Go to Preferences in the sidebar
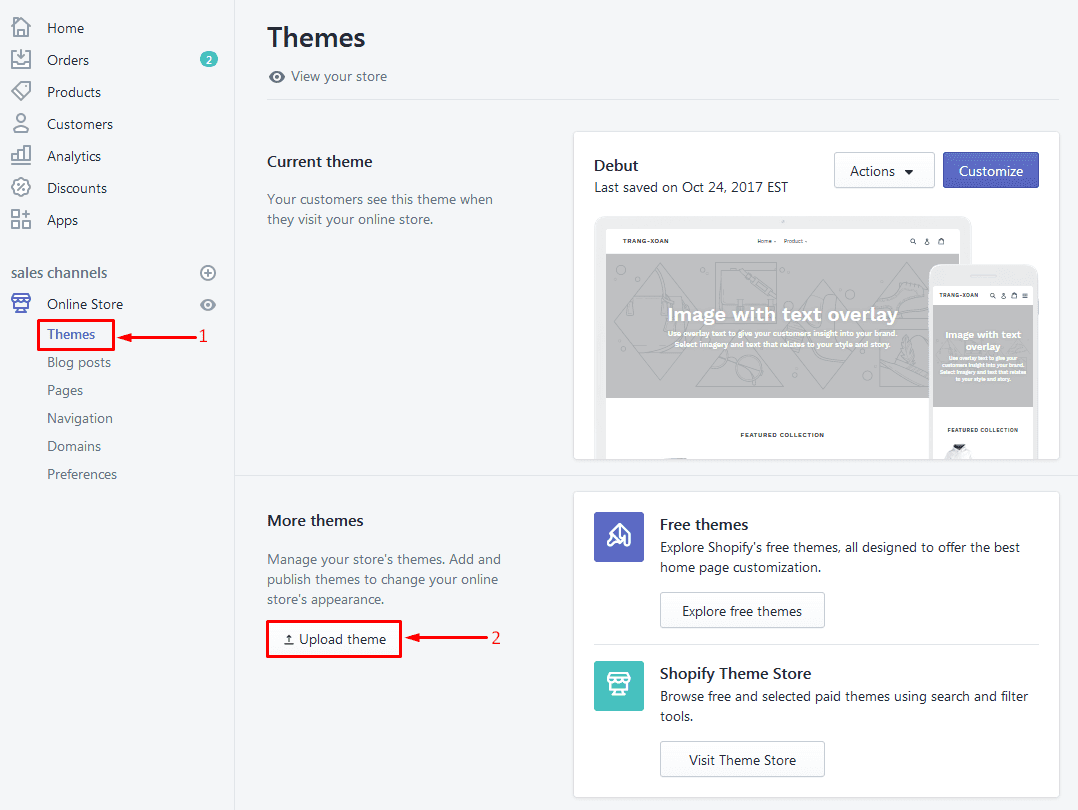 tap(82, 473)
